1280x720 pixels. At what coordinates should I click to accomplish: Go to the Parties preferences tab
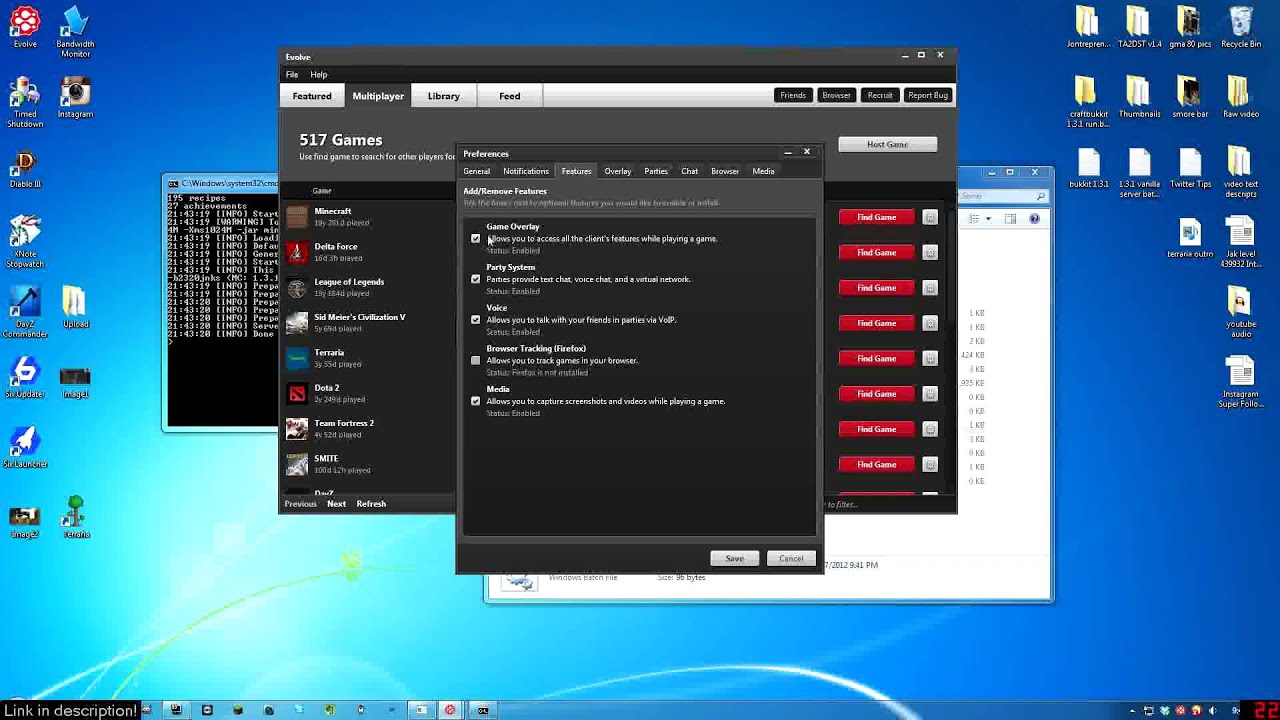656,171
